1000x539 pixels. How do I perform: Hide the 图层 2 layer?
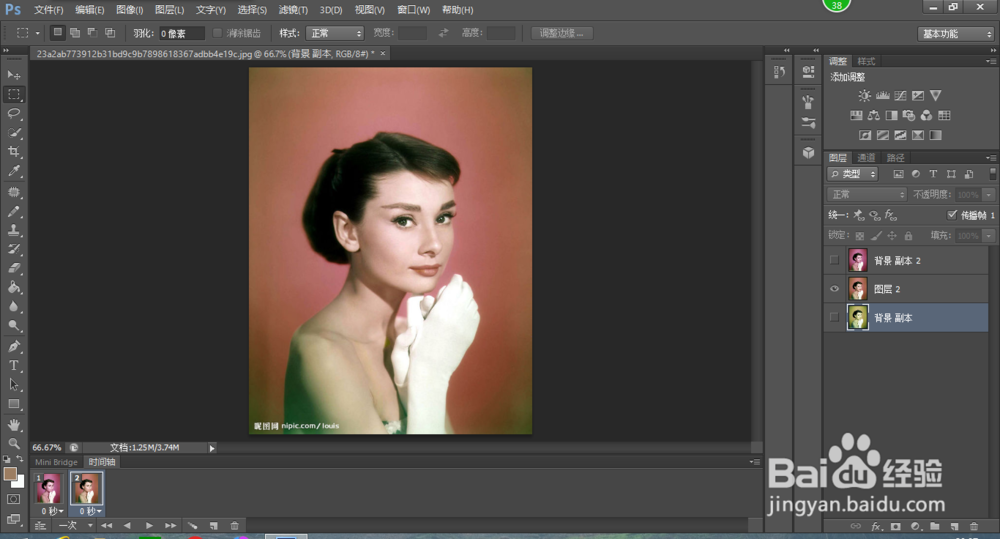(834, 289)
